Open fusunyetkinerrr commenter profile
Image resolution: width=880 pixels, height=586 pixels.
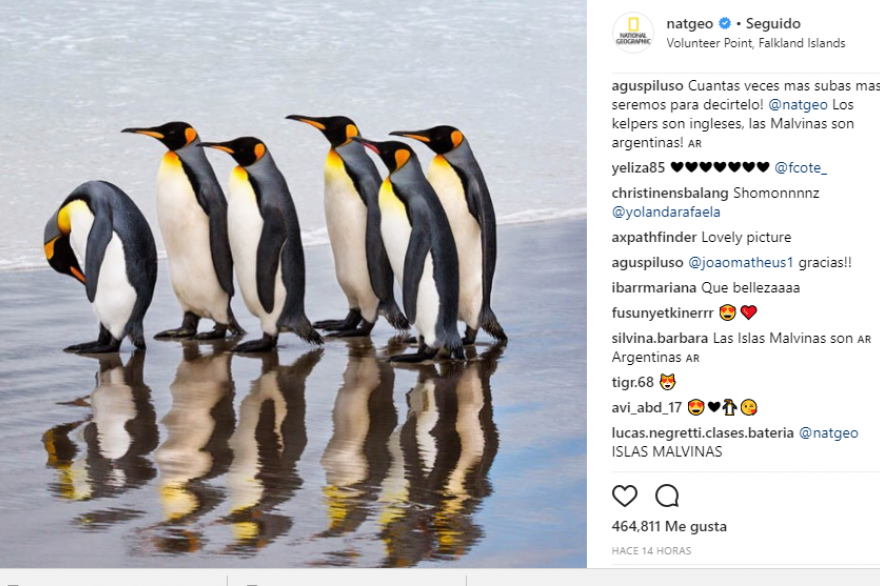pos(662,313)
